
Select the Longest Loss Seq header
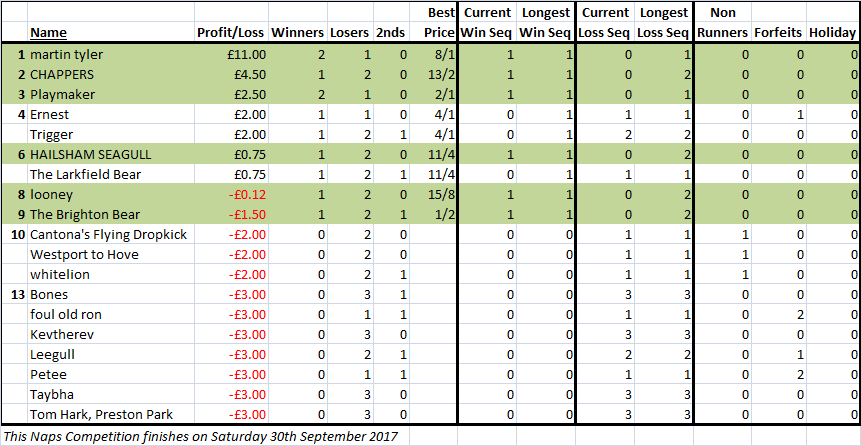663,23
